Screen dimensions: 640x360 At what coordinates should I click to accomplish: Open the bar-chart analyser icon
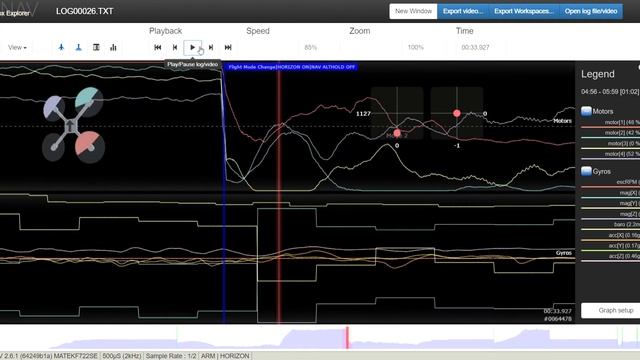(113, 47)
